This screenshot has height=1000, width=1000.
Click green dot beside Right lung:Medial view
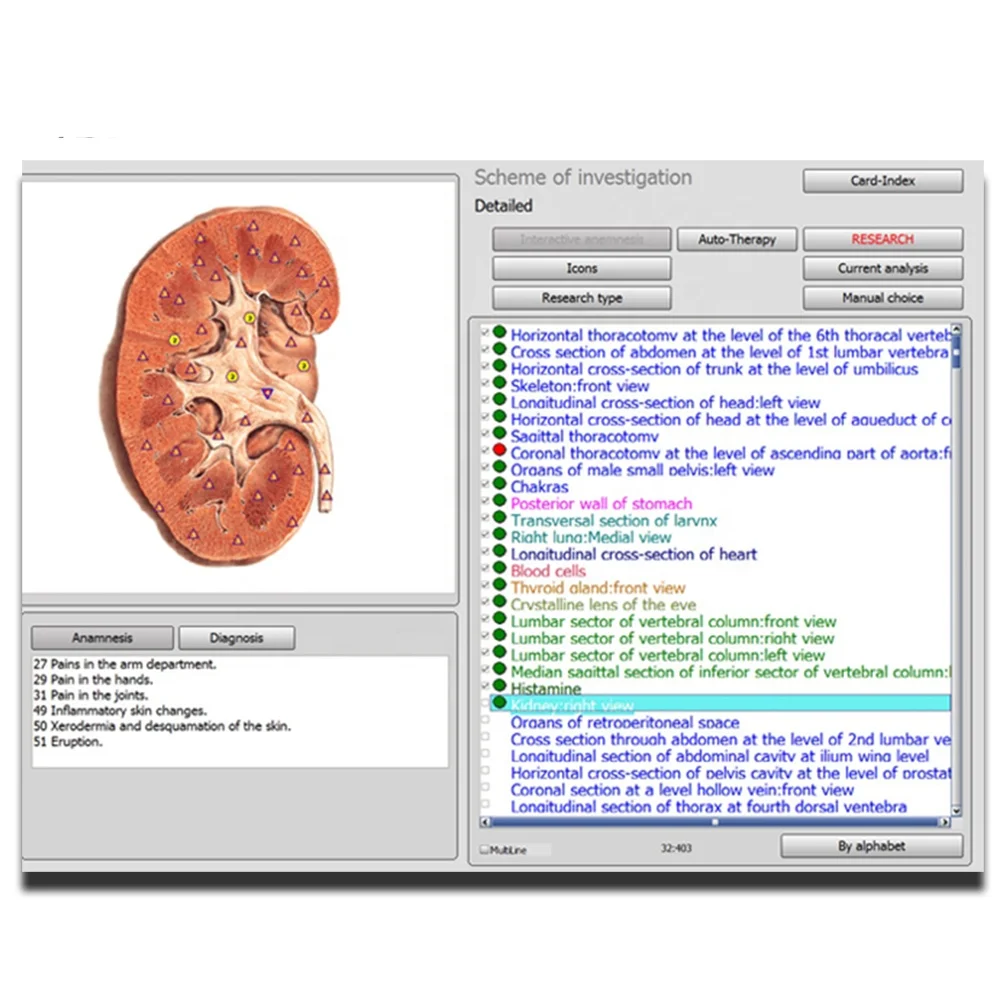click(499, 534)
